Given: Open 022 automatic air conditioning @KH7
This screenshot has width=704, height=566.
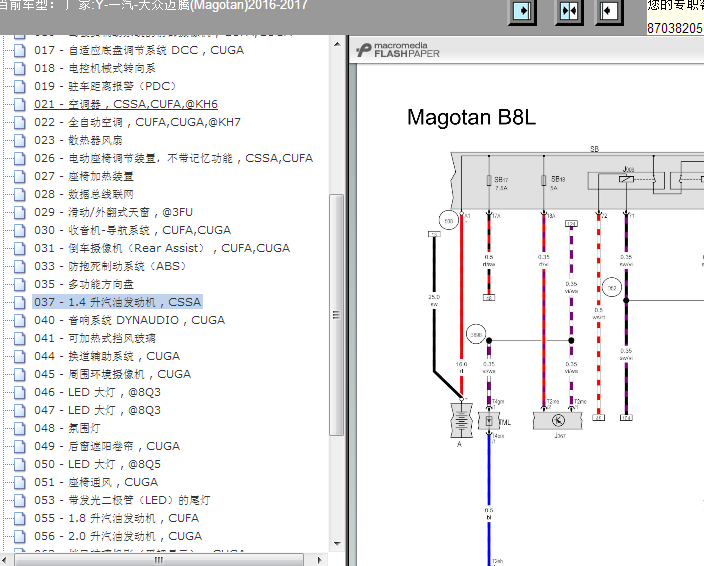Looking at the screenshot, I should click(137, 122).
